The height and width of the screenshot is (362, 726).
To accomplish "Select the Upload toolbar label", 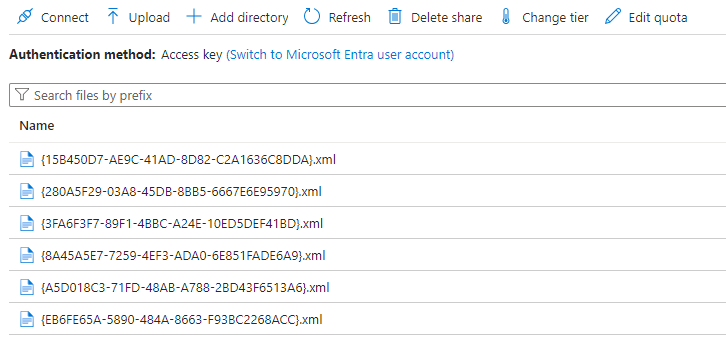I will tap(149, 18).
